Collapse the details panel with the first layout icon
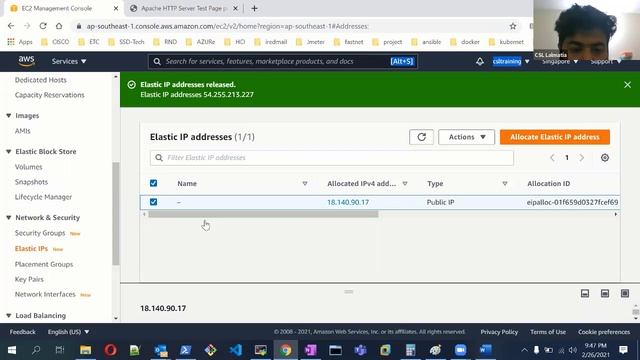640x360 pixels. (585, 293)
